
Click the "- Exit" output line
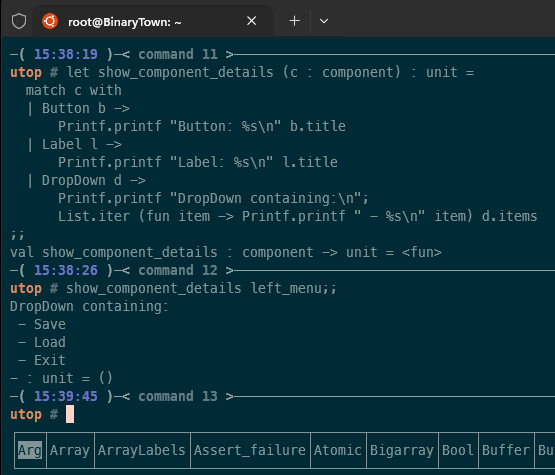pyautogui.click(x=42, y=360)
